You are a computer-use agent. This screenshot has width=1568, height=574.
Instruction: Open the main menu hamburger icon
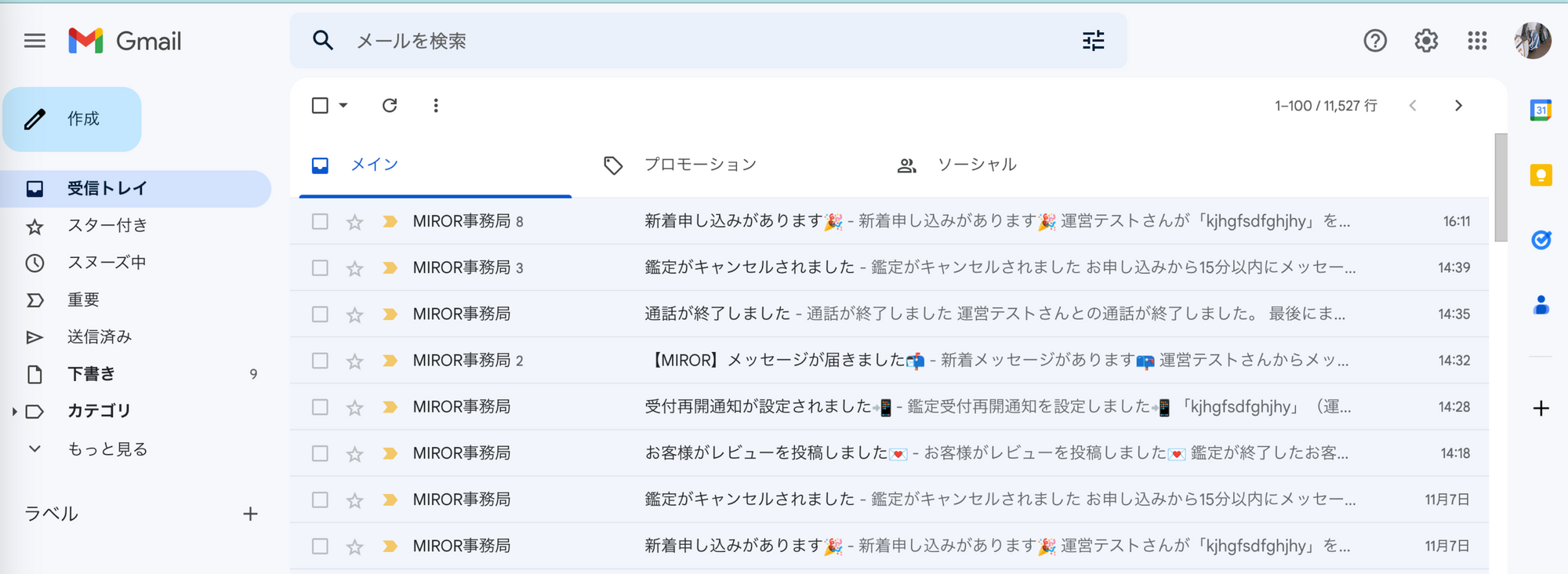[x=34, y=41]
